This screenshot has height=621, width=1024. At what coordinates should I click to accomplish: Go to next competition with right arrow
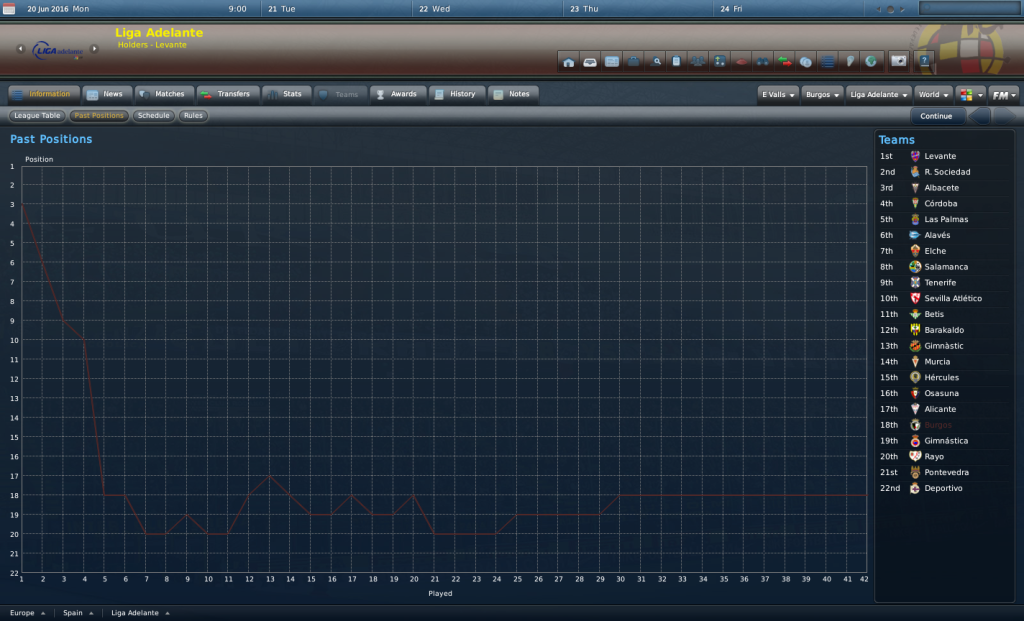(94, 48)
